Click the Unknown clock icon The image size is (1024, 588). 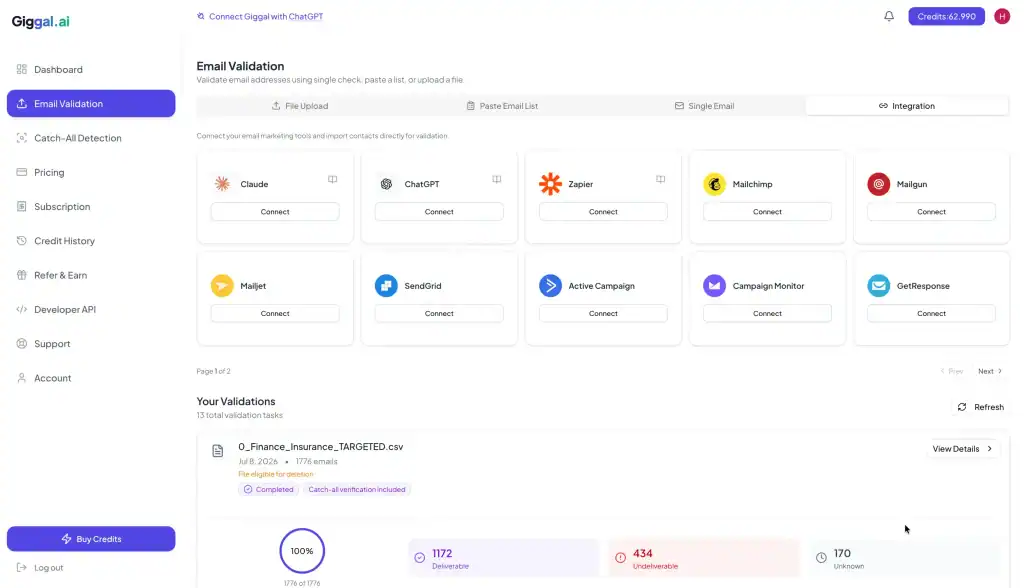pos(821,558)
